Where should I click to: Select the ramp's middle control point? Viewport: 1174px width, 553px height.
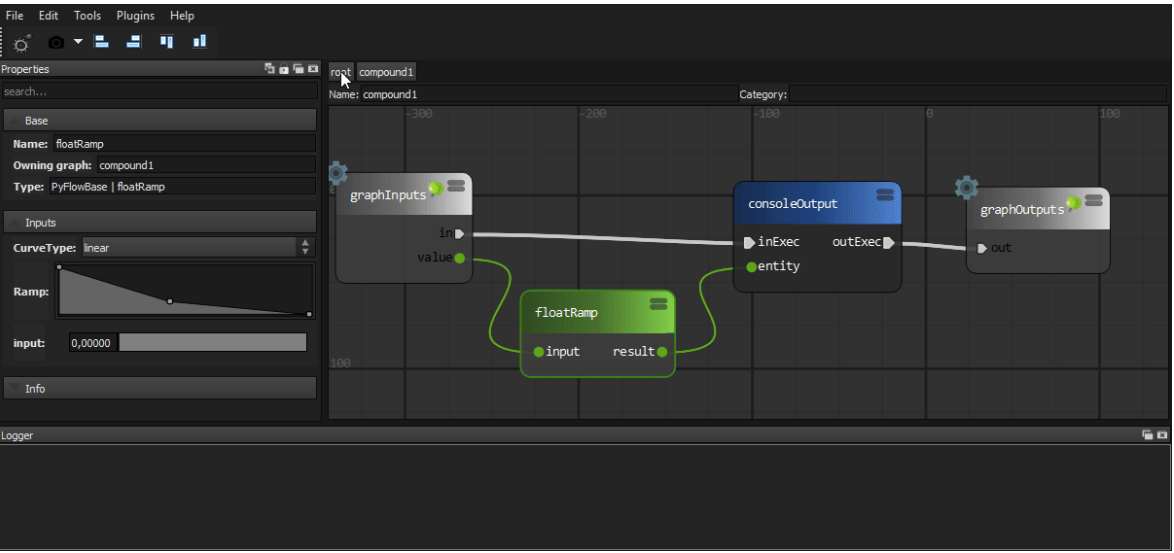tap(170, 301)
